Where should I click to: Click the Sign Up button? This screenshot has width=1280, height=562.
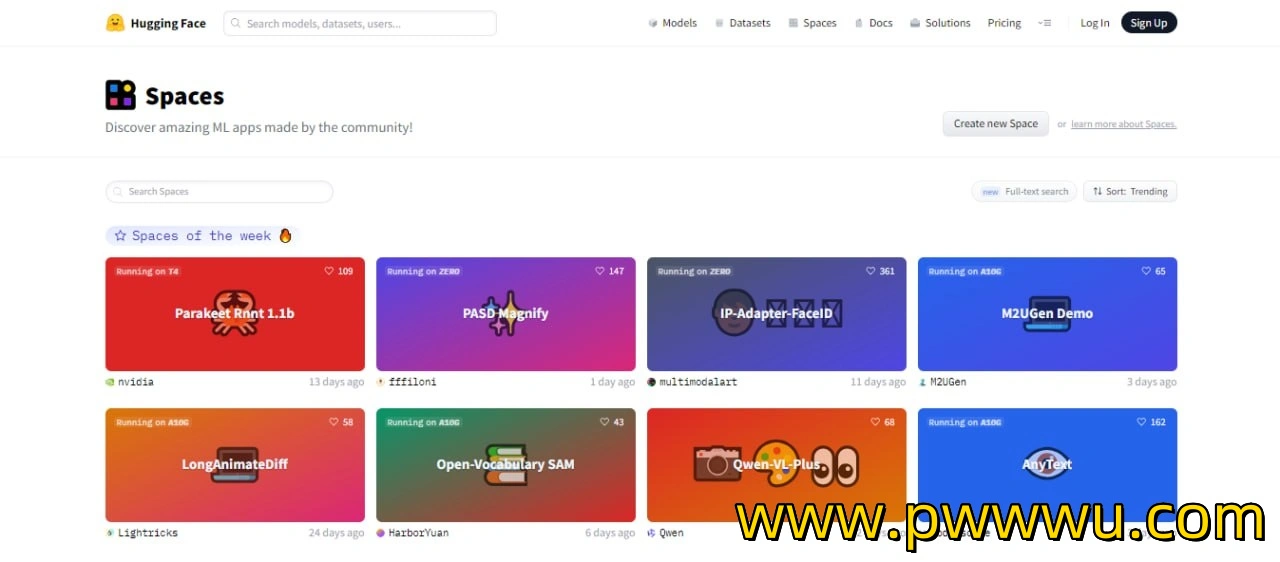pos(1149,23)
